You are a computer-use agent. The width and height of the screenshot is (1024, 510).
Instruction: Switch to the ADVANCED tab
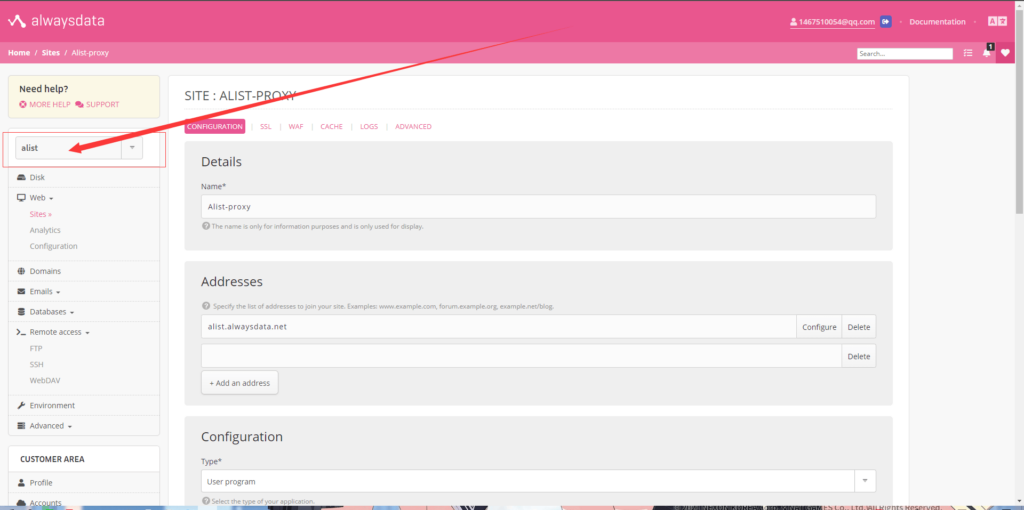[413, 127]
